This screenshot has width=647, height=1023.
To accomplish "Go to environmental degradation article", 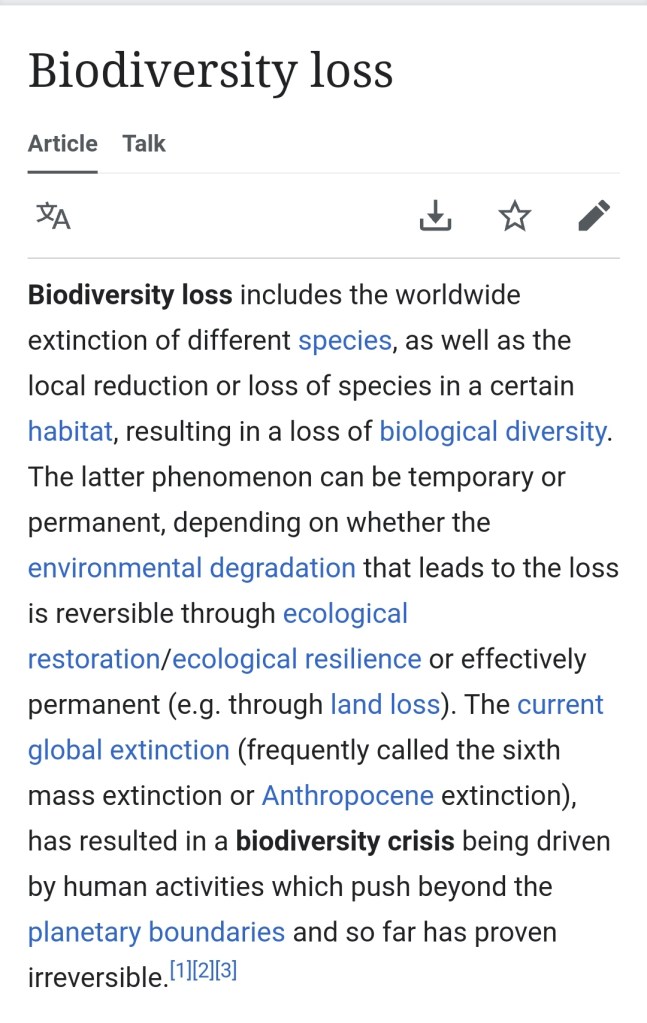I will [x=191, y=568].
